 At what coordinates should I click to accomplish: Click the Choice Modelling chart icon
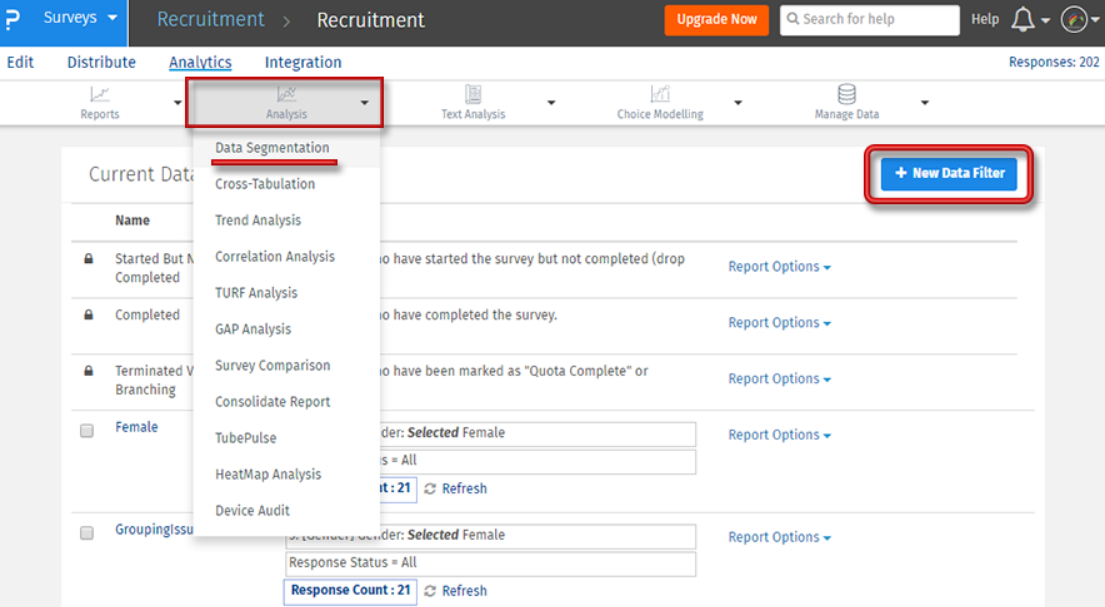660,94
